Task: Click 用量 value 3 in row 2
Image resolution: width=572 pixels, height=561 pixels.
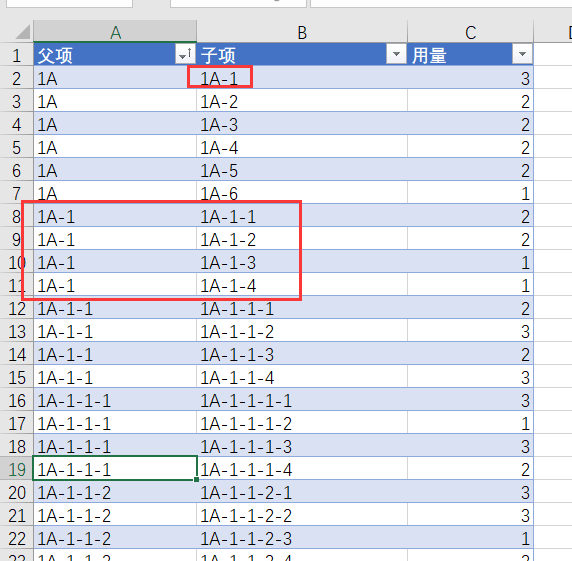Action: coord(470,78)
